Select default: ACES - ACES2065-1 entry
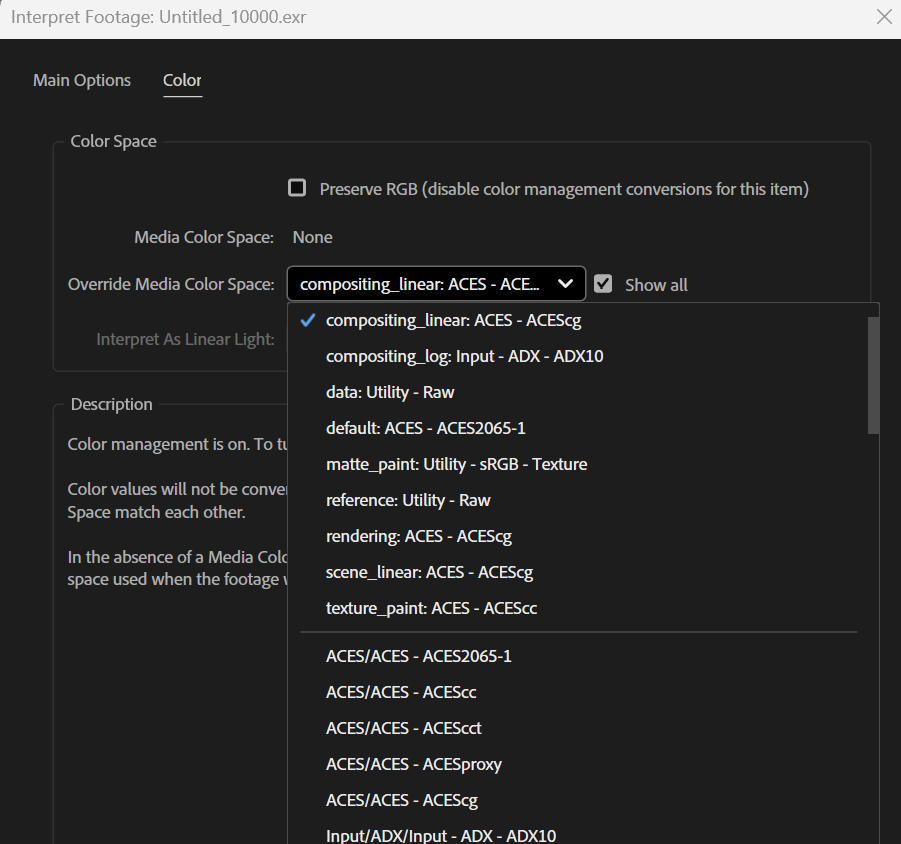This screenshot has width=901, height=844. tap(426, 428)
